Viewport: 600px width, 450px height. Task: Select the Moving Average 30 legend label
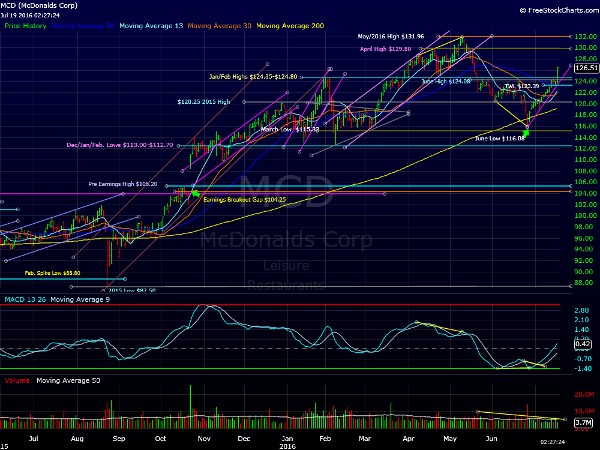pos(219,26)
